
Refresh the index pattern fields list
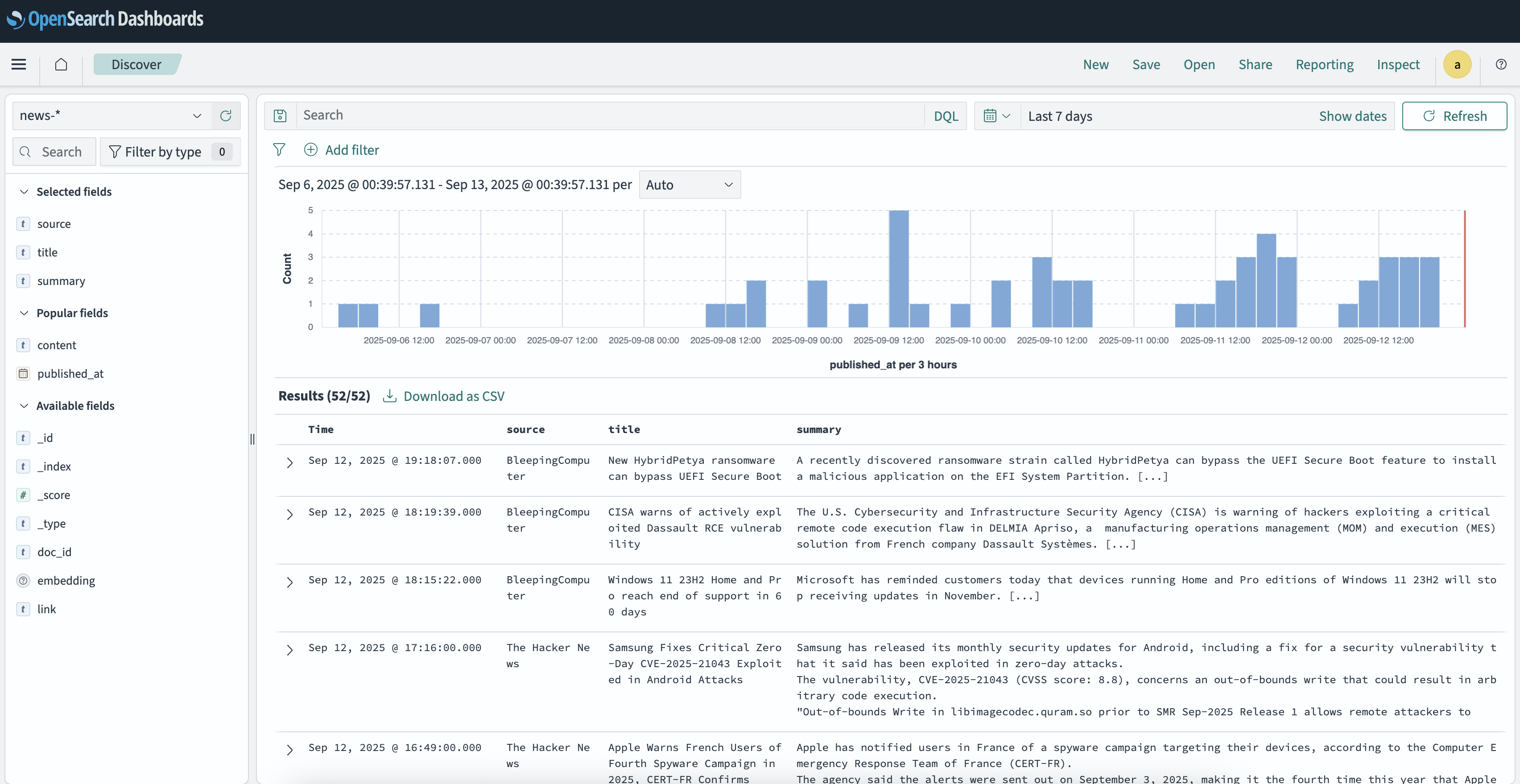point(225,116)
